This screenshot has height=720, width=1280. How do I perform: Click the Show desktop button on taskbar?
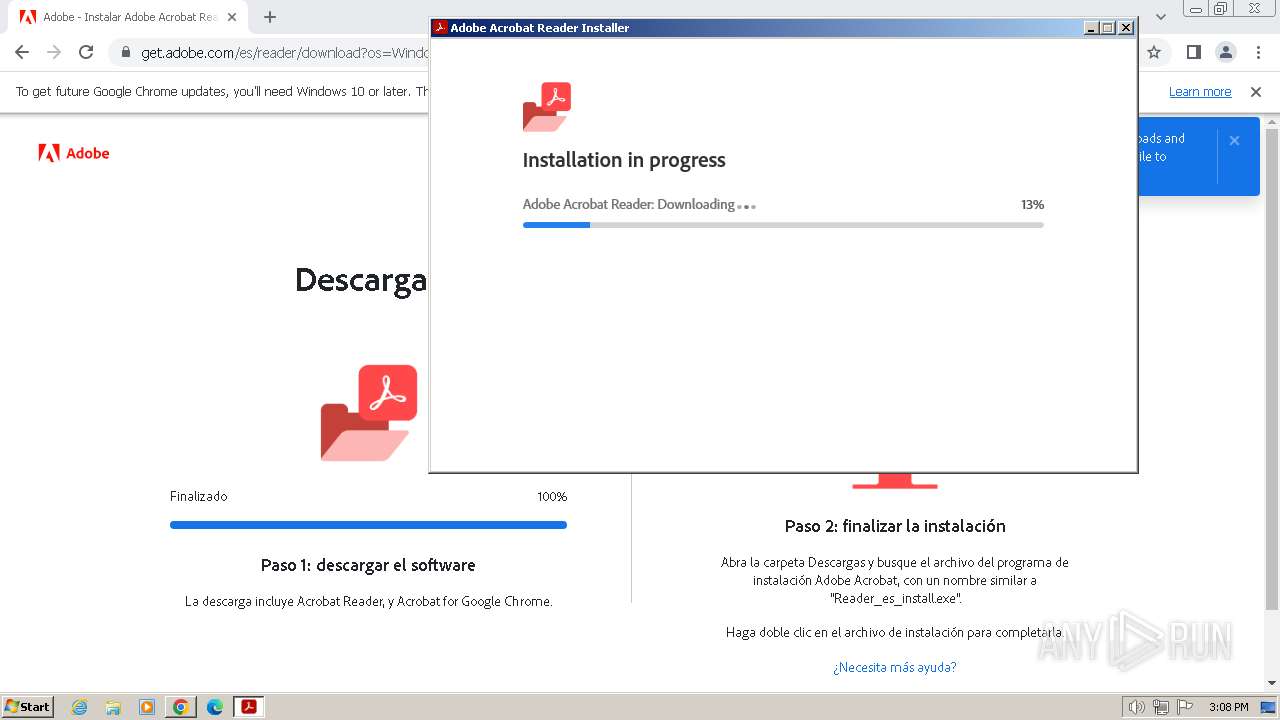point(1268,707)
